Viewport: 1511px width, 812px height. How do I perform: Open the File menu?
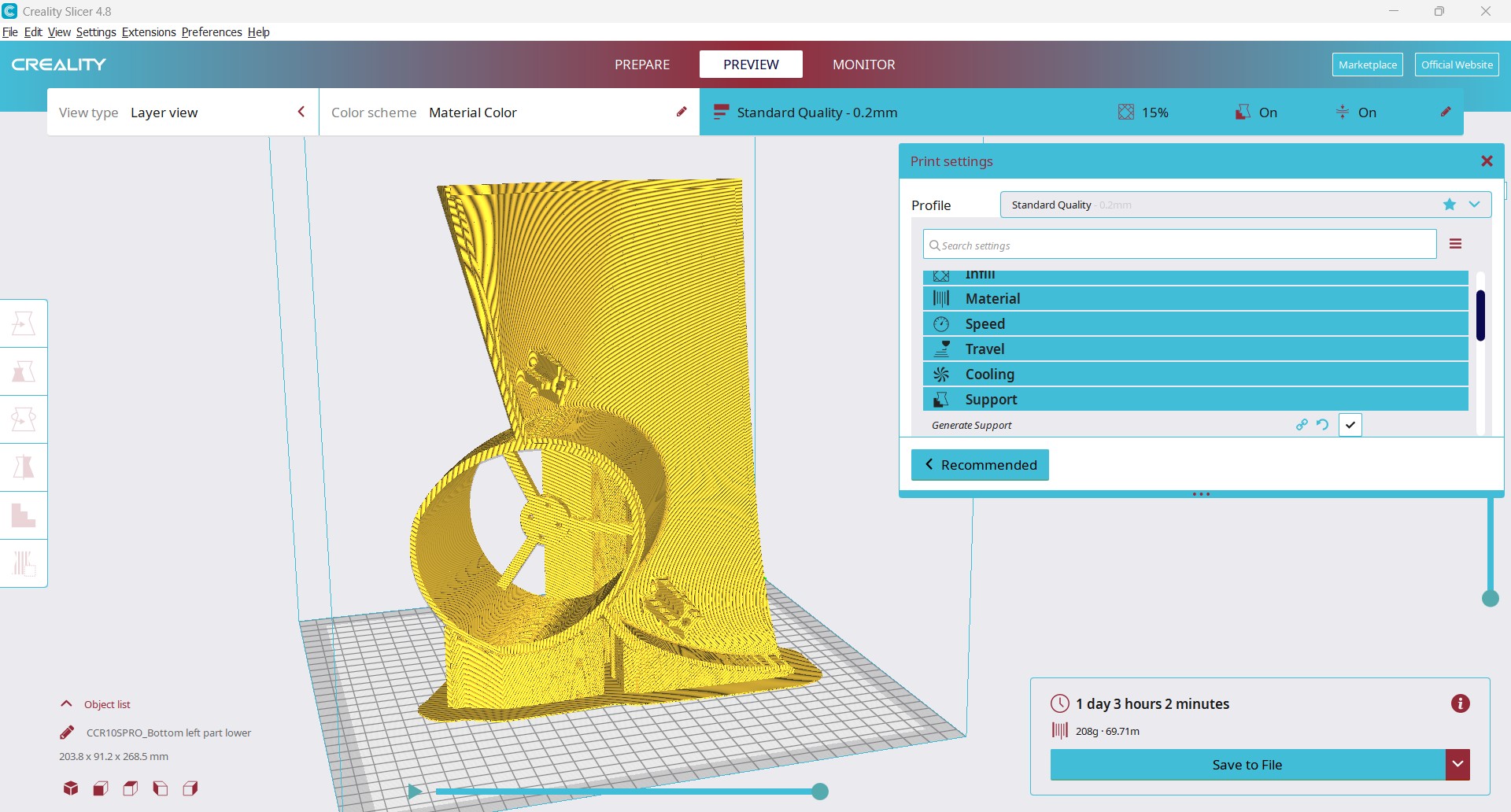click(9, 32)
